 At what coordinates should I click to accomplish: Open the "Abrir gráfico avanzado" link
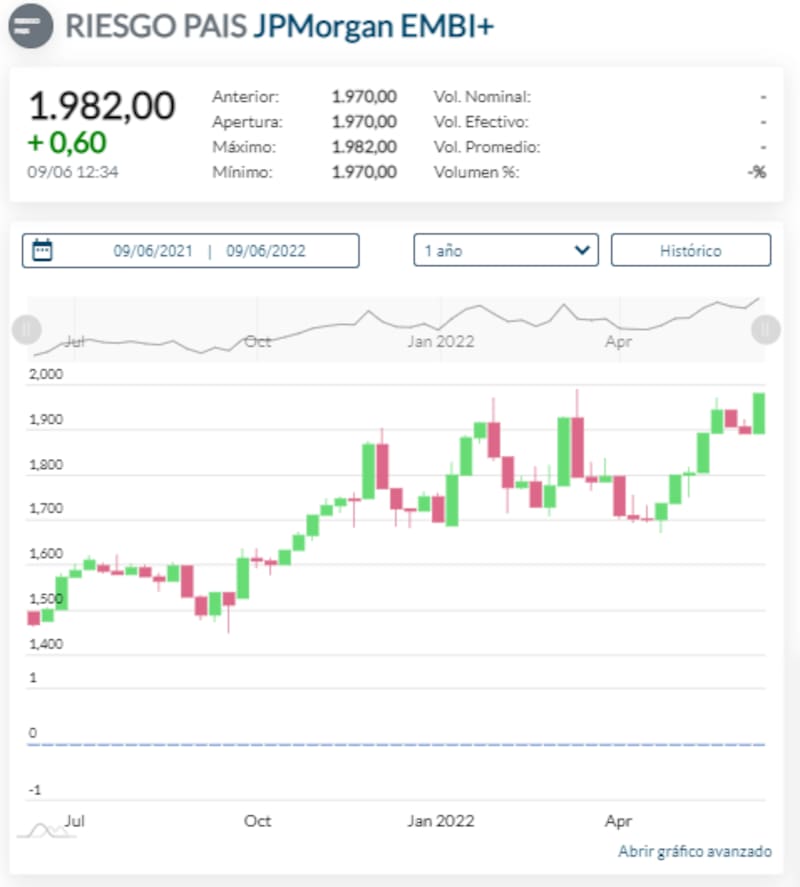[694, 851]
